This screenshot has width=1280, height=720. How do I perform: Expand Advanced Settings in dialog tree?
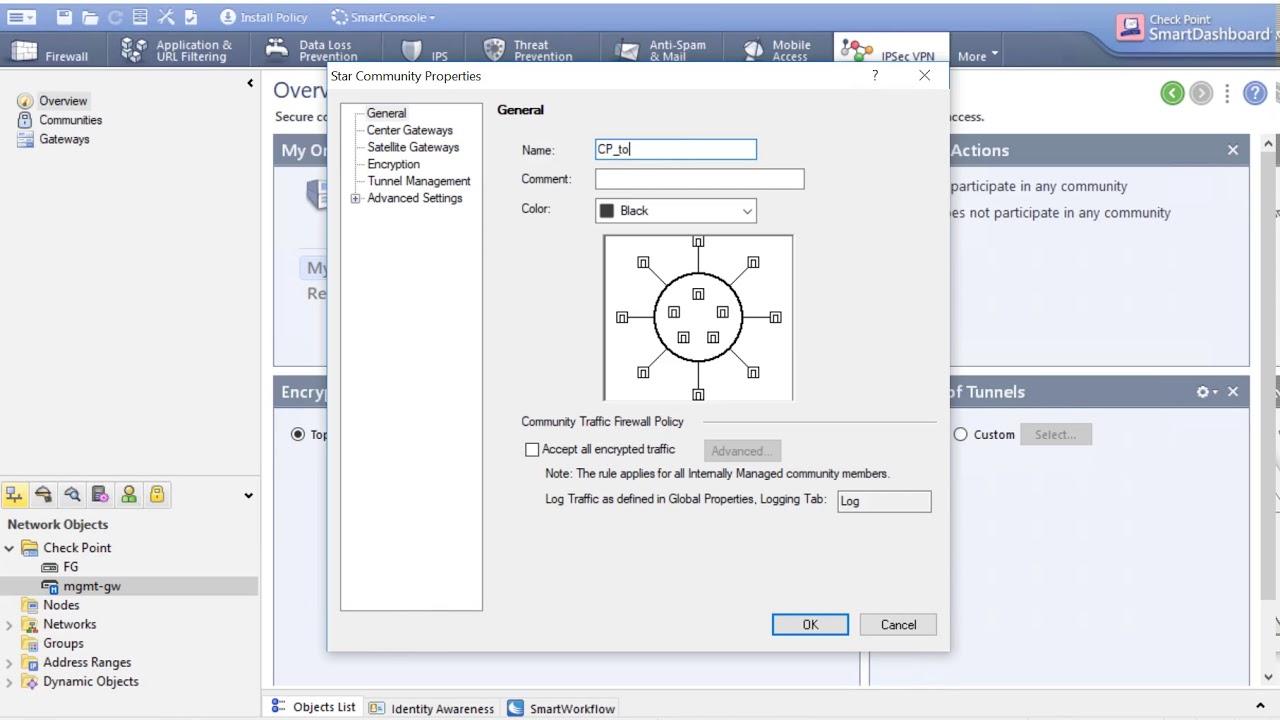pyautogui.click(x=355, y=198)
